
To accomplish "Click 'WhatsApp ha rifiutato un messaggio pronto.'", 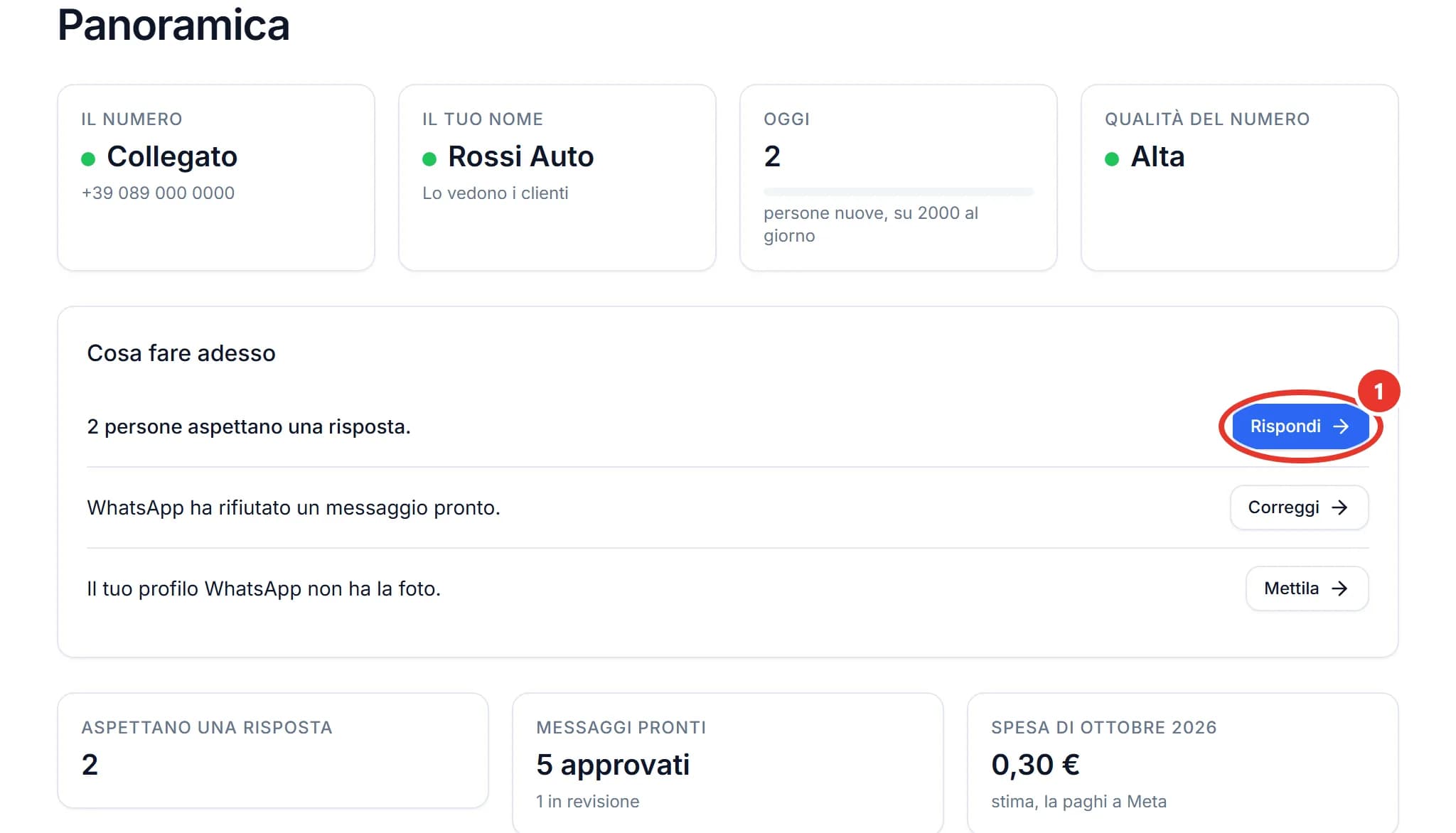I will [294, 507].
